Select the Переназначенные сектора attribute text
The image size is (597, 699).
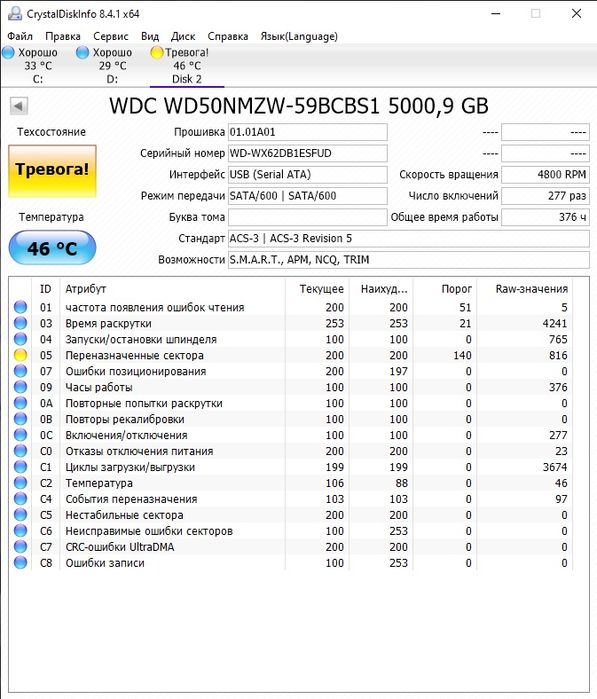pyautogui.click(x=134, y=355)
